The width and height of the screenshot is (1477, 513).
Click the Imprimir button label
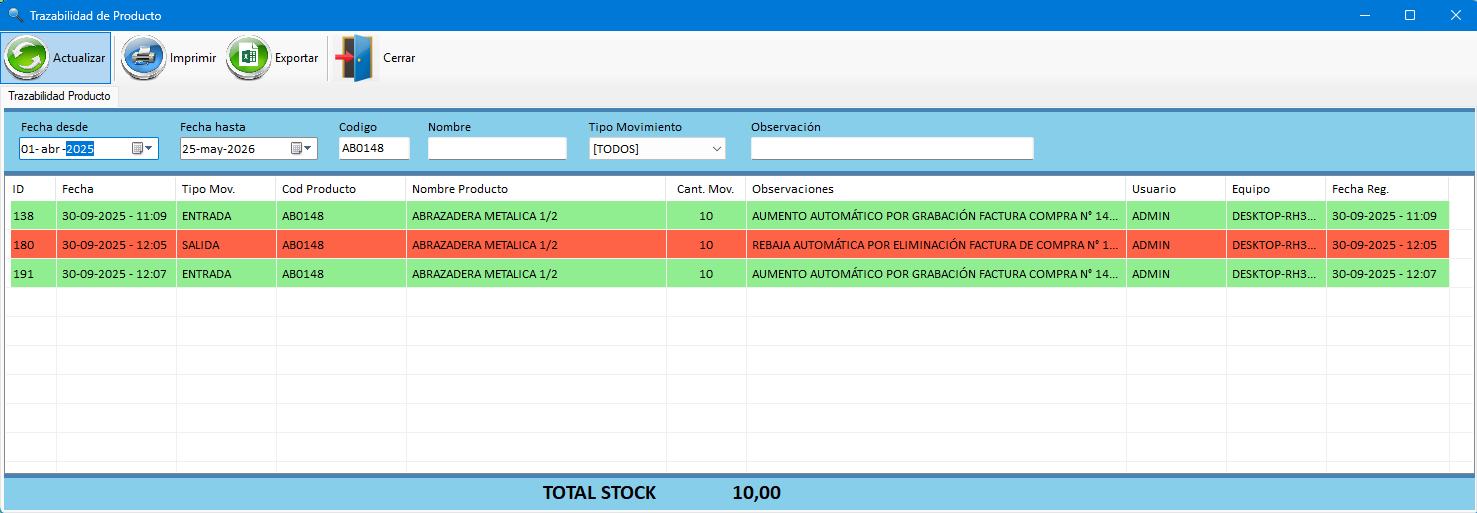coord(193,58)
